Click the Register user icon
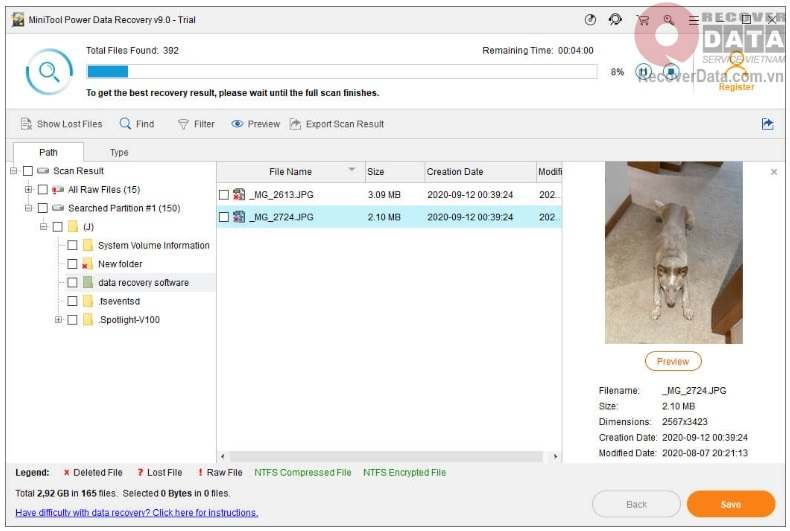Image resolution: width=790 pixels, height=531 pixels. 737,64
